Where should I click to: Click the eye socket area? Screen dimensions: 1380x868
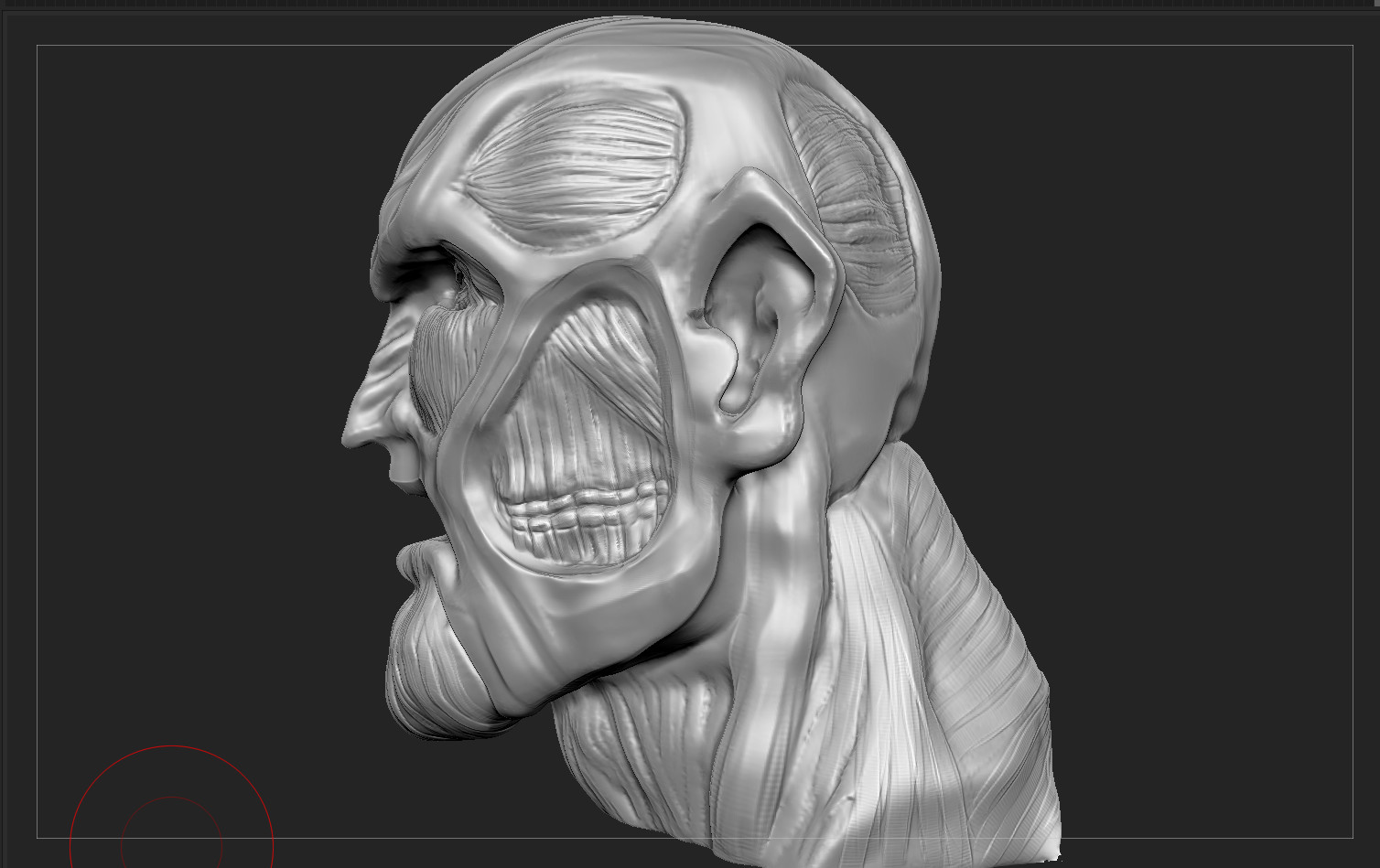[453, 284]
